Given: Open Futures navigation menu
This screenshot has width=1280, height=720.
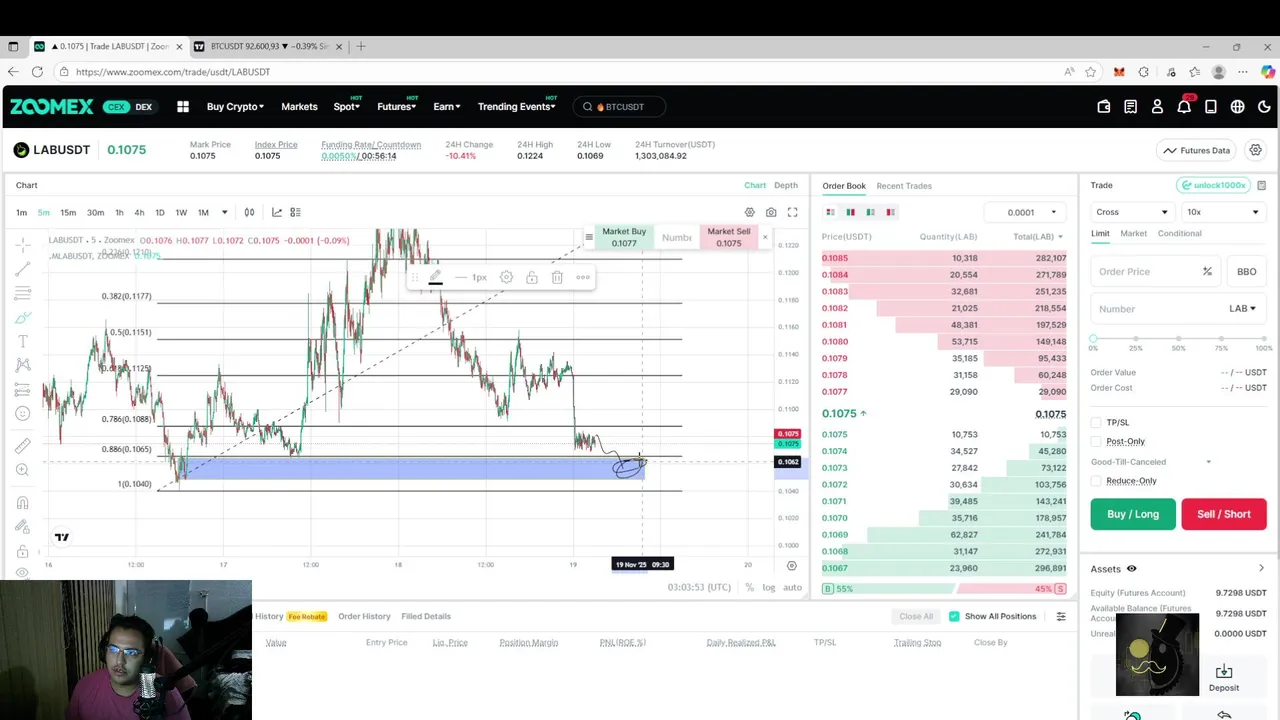Looking at the screenshot, I should click(x=397, y=107).
